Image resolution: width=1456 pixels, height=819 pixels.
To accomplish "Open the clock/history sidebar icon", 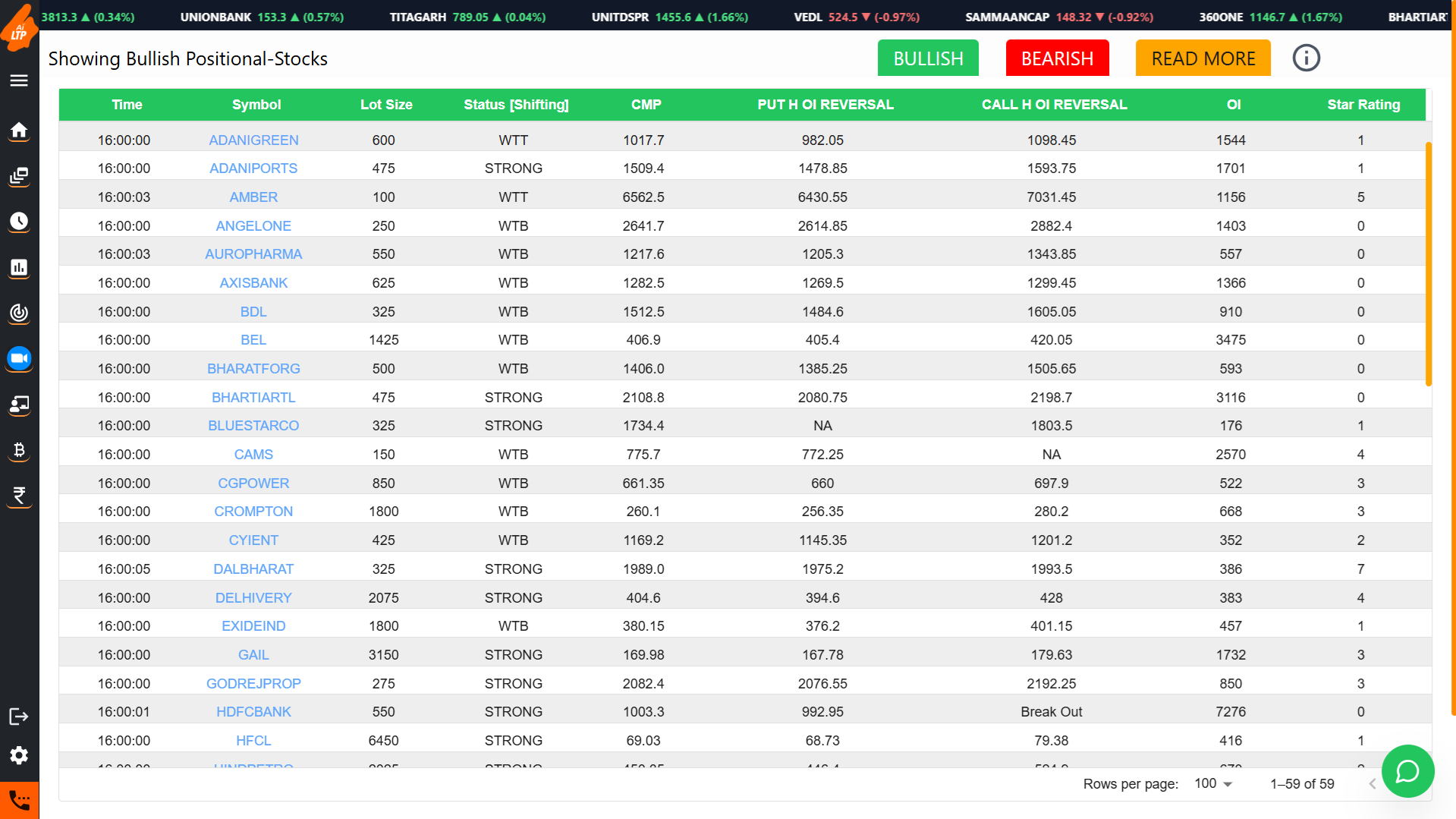I will click(19, 222).
